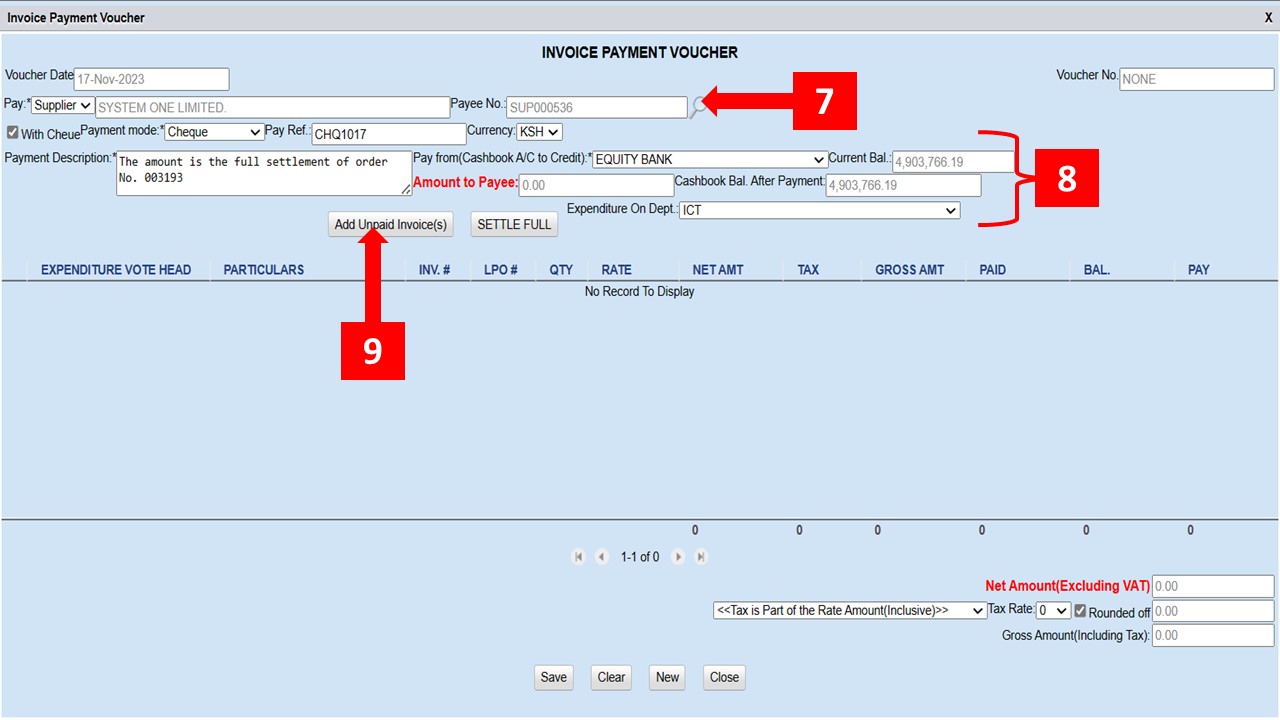Go to previous page of records
Viewport: 1280px width, 720px height.
pyautogui.click(x=601, y=557)
